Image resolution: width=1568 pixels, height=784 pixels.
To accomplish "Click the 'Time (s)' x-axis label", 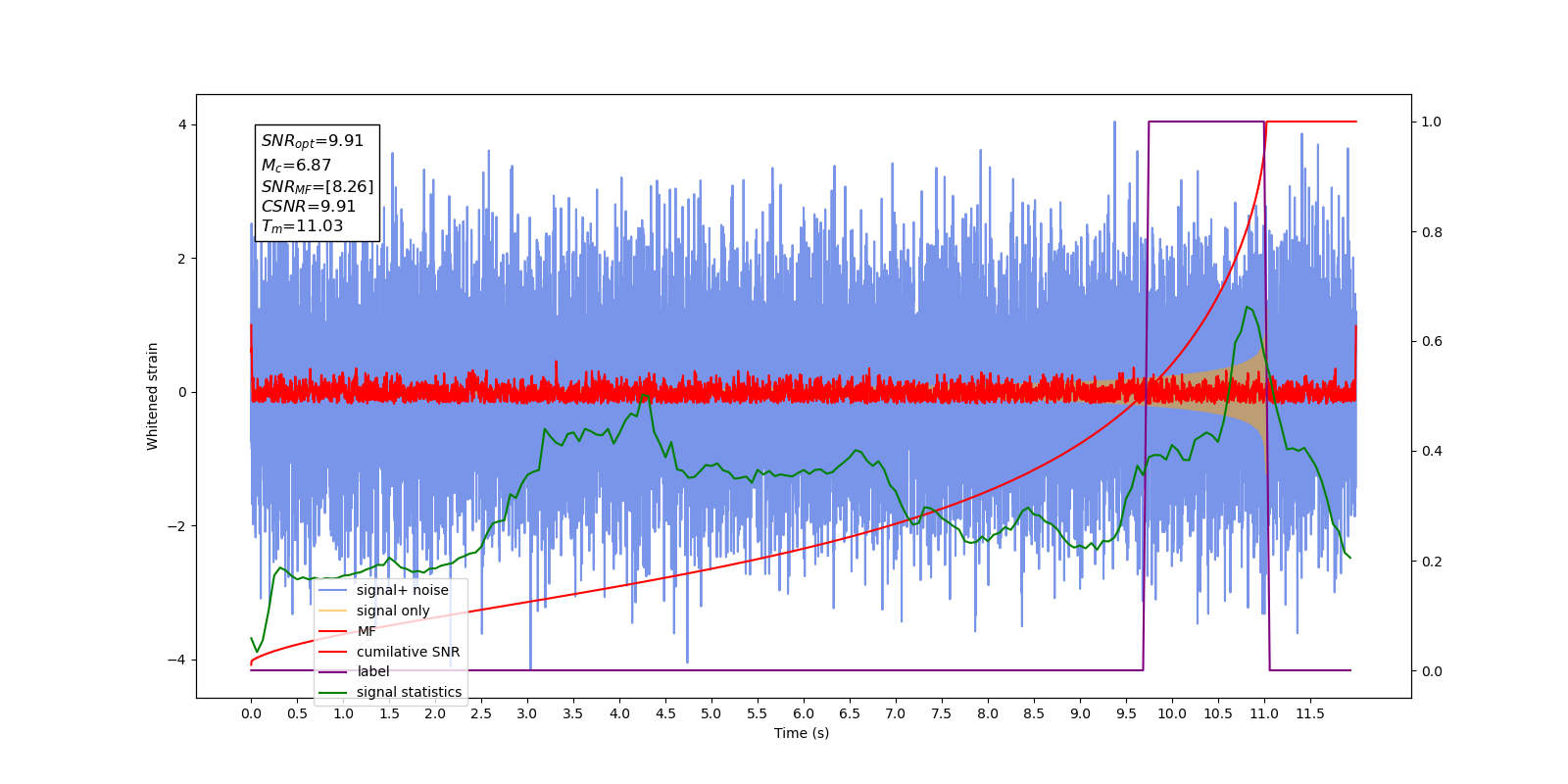I will click(802, 733).
